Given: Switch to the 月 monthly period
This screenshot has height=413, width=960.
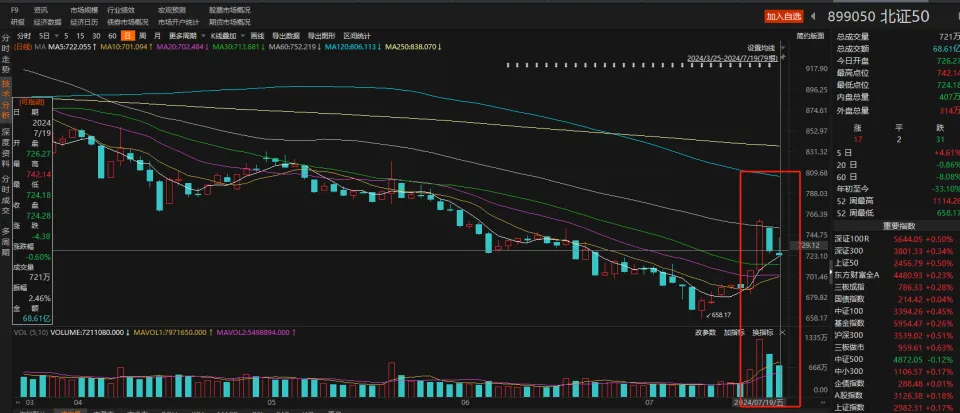Looking at the screenshot, I should click(x=156, y=35).
